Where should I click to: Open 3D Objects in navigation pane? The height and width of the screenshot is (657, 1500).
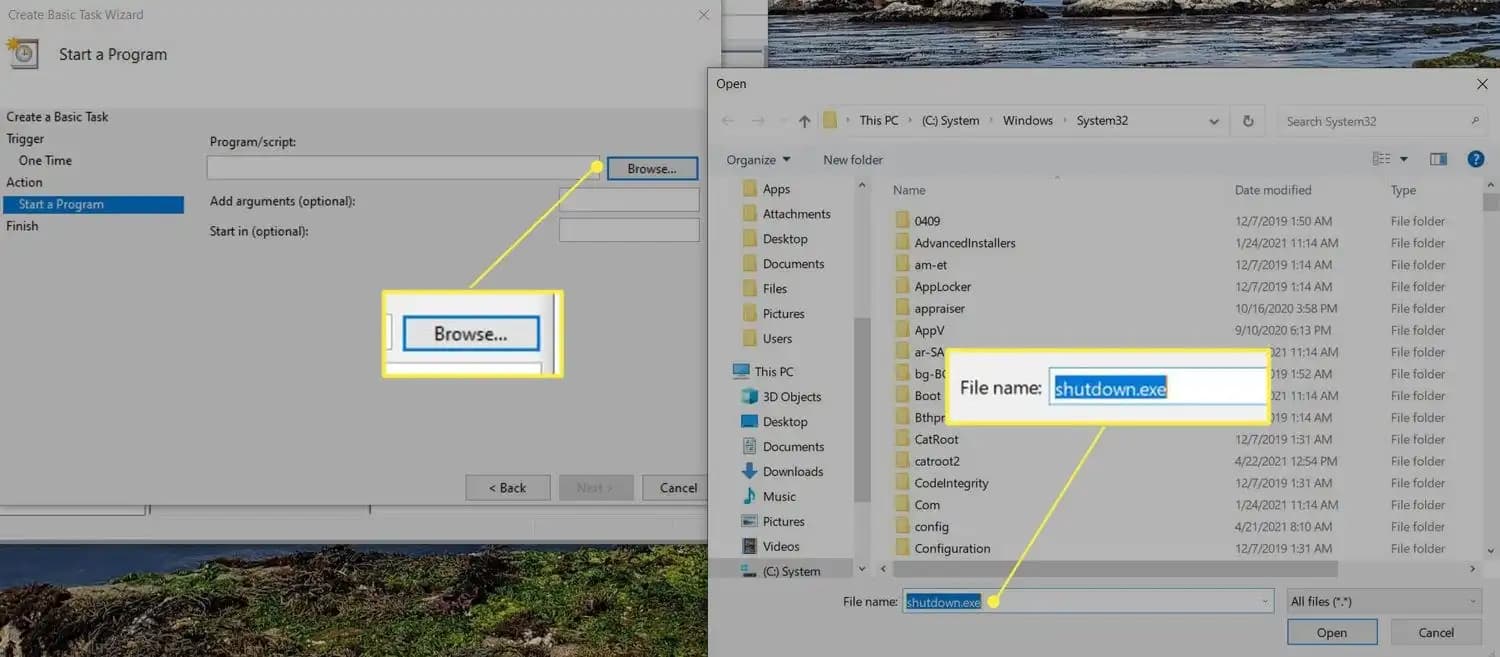tap(791, 397)
